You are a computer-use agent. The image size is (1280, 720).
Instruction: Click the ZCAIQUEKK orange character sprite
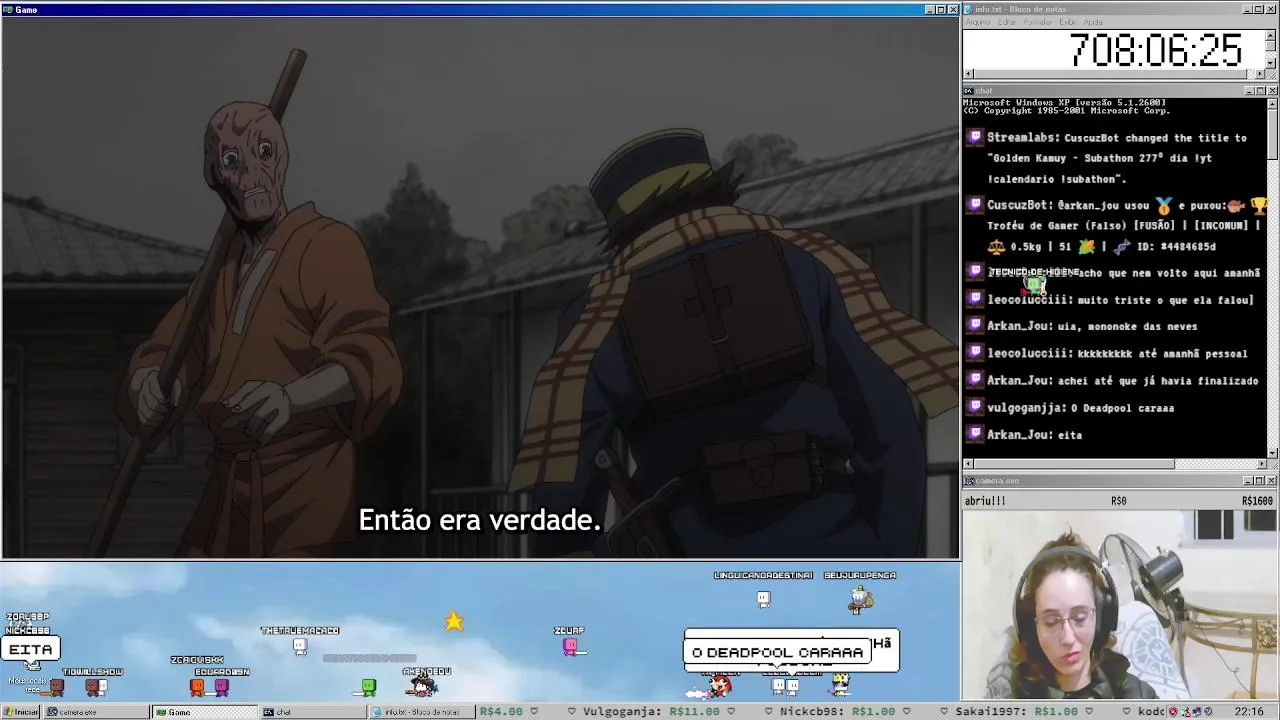click(197, 687)
